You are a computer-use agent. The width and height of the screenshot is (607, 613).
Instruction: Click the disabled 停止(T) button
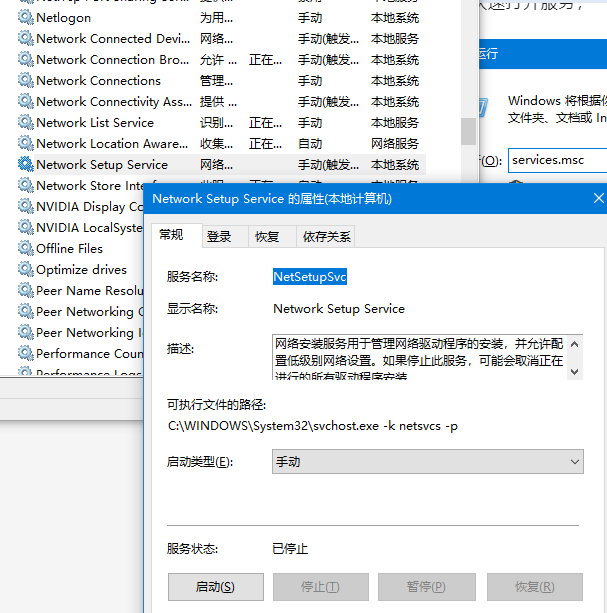point(321,587)
